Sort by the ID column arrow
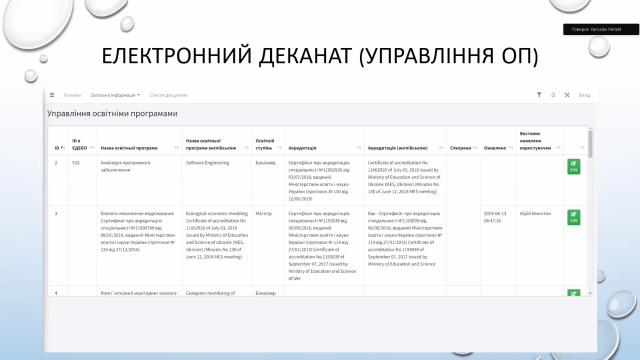Image resolution: width=640 pixels, height=360 pixels. click(62, 148)
